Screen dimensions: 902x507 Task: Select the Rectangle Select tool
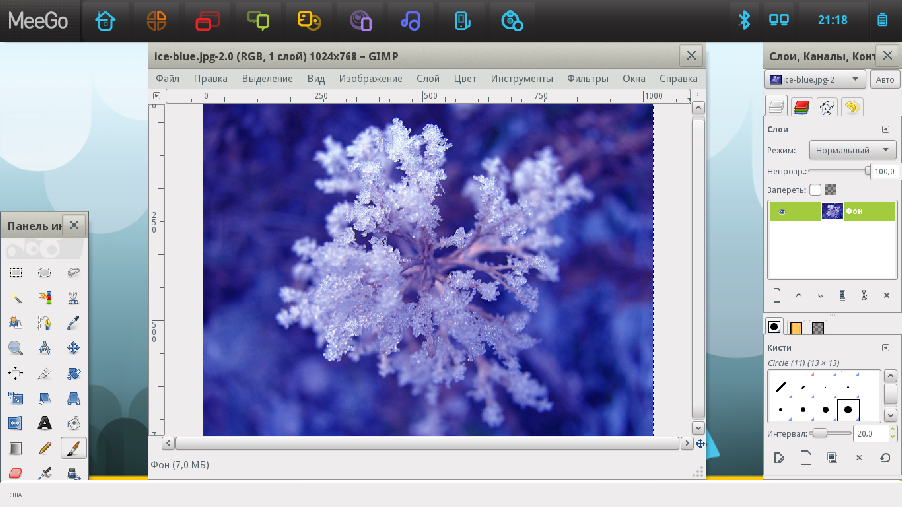pyautogui.click(x=16, y=272)
